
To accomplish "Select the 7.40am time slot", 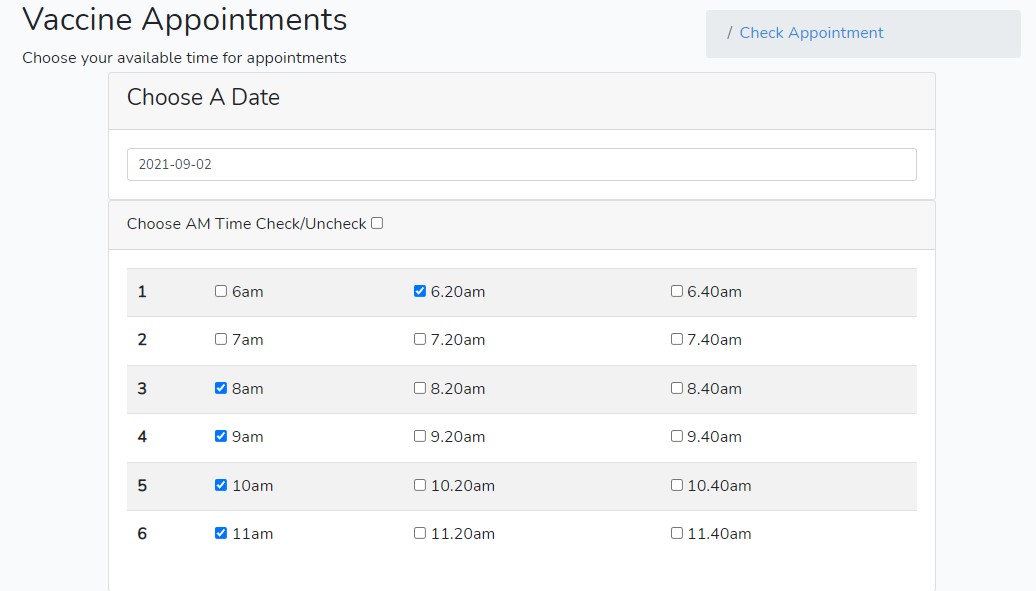I will [x=676, y=340].
